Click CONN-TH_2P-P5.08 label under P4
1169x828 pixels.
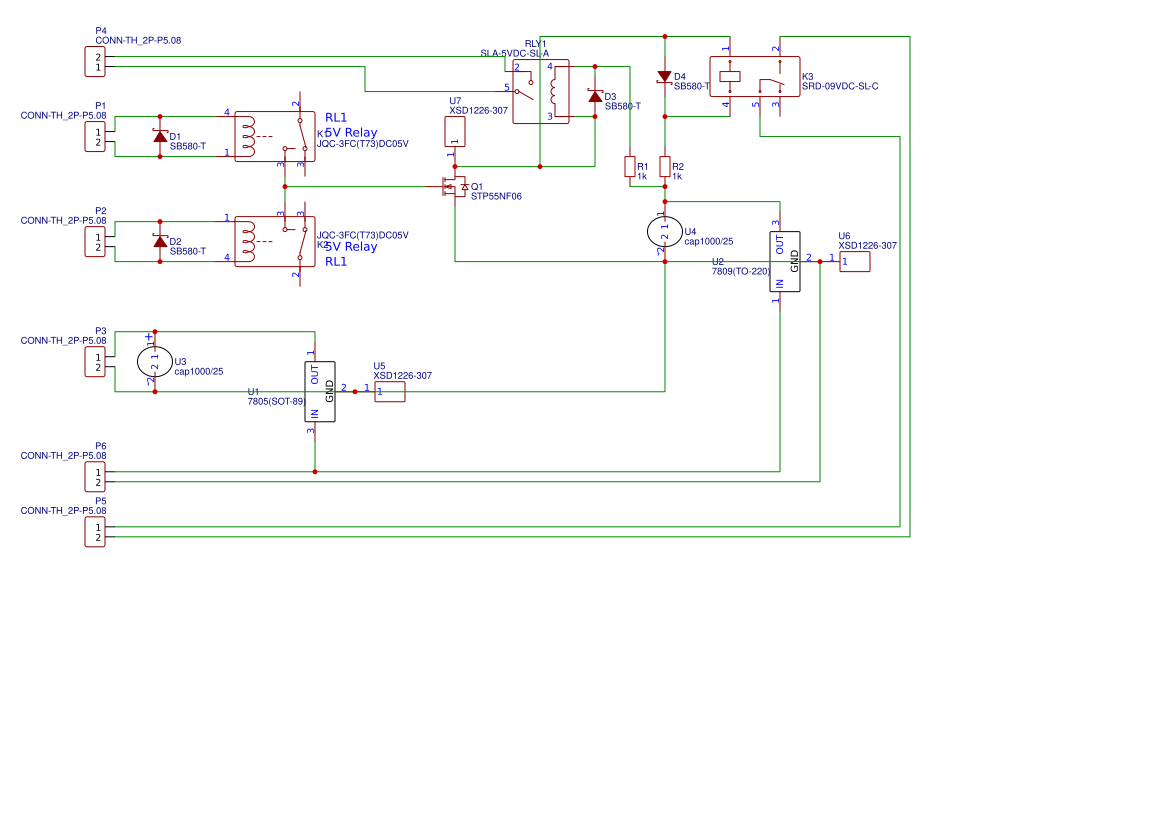coord(138,41)
